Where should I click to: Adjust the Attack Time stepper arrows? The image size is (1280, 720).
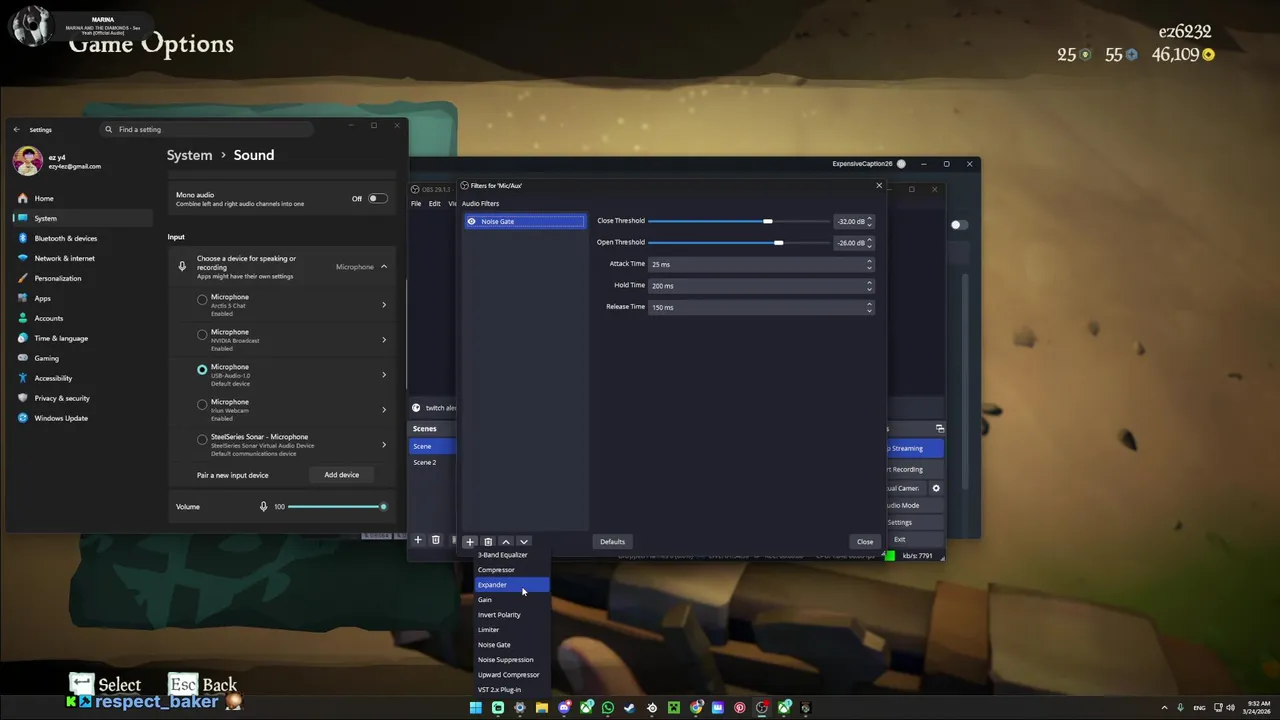click(869, 264)
